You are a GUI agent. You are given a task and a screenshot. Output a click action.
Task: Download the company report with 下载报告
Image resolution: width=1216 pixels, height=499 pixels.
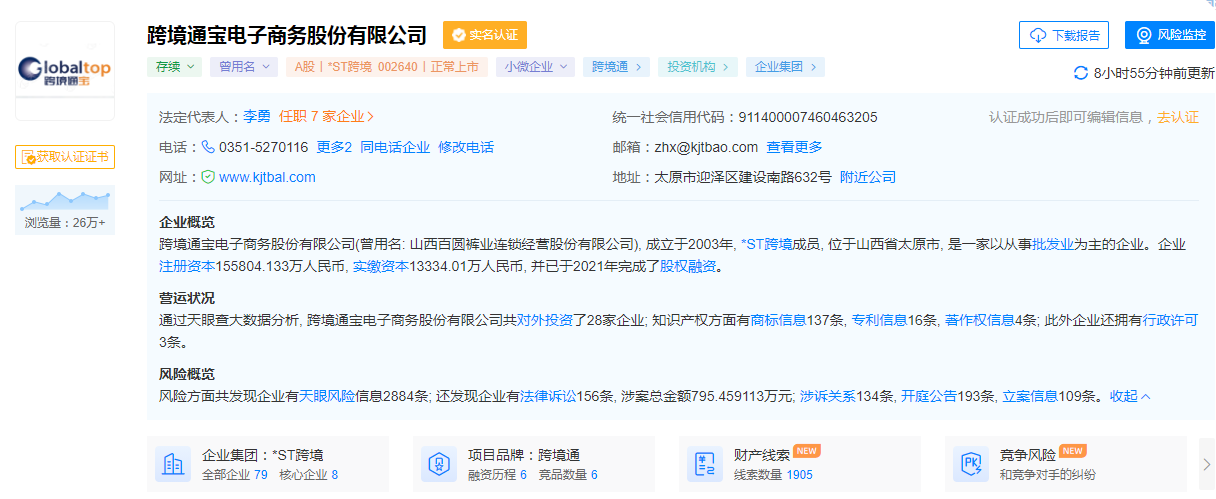[1064, 35]
